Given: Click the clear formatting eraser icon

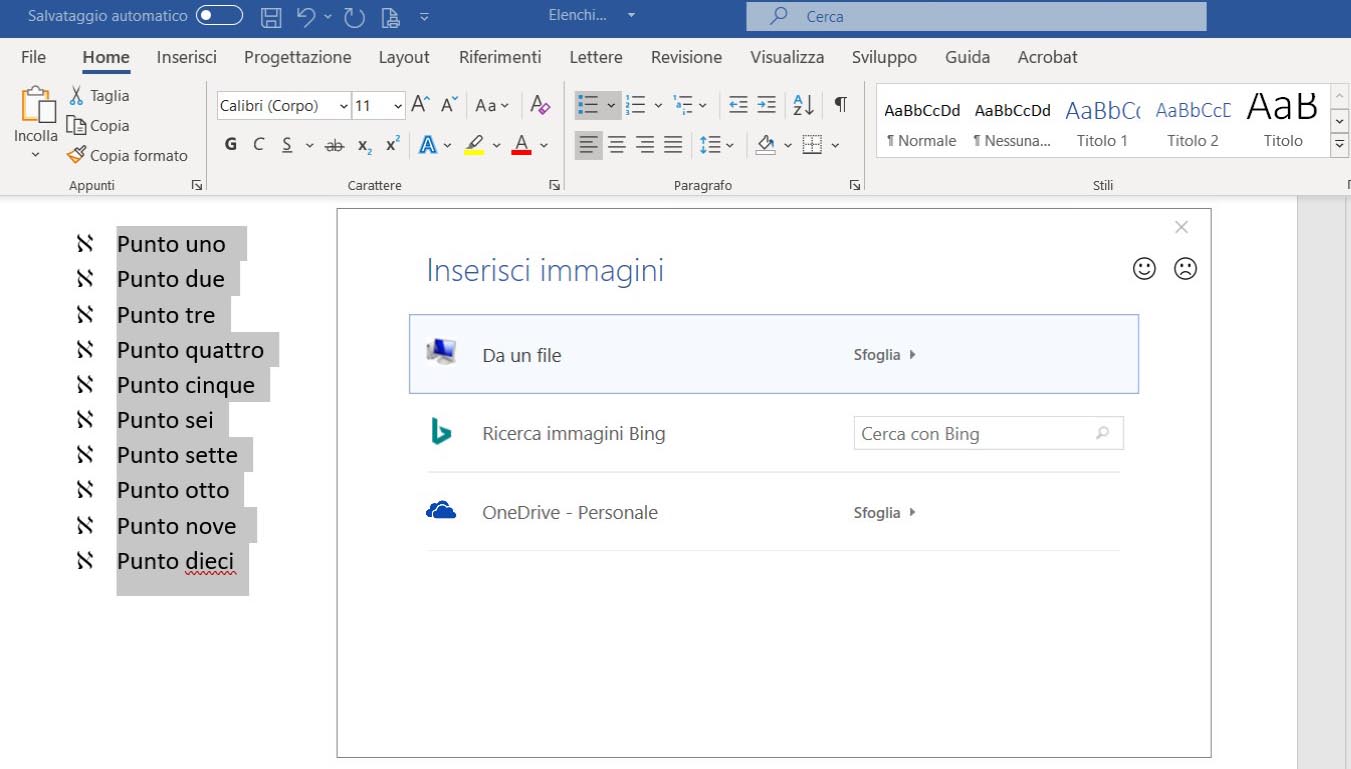Looking at the screenshot, I should tap(540, 105).
